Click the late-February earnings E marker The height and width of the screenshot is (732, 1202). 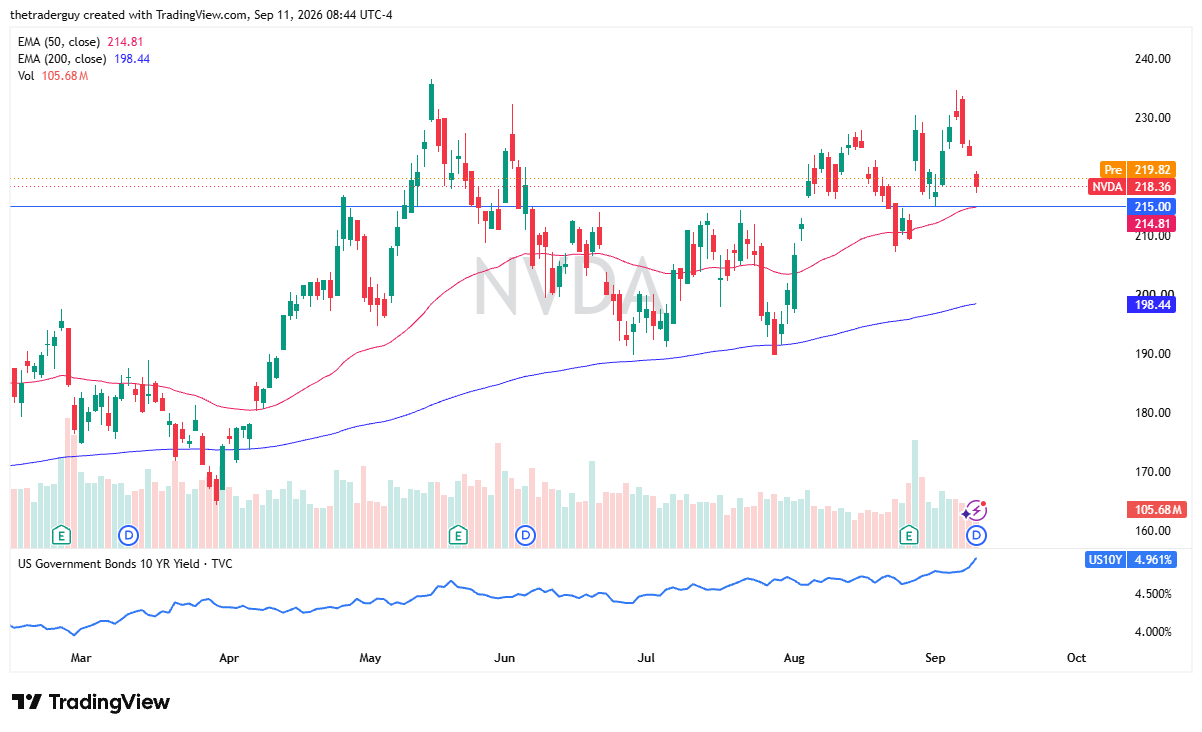coord(61,535)
